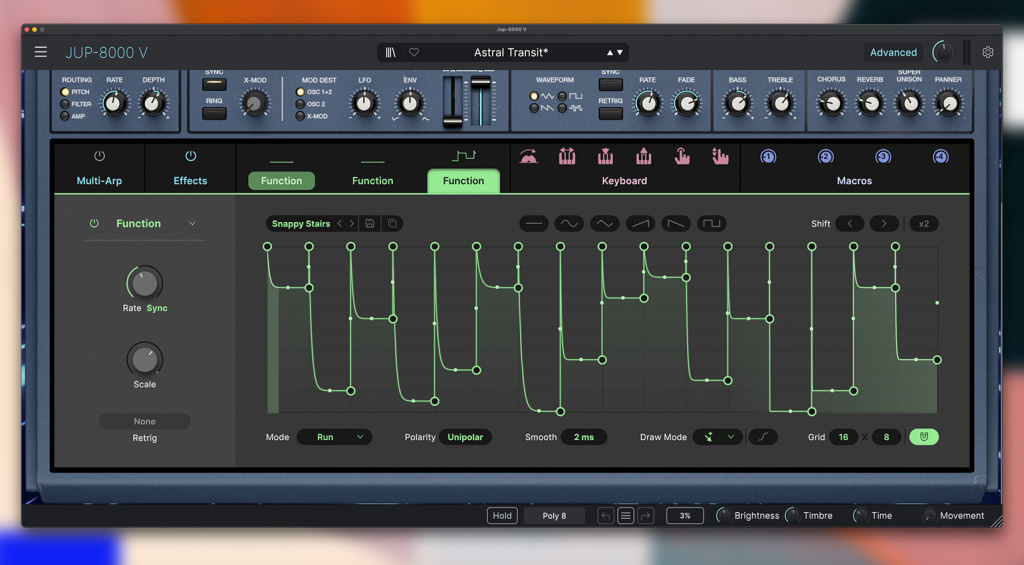
Task: Select the third active Function tab
Action: [x=464, y=181]
